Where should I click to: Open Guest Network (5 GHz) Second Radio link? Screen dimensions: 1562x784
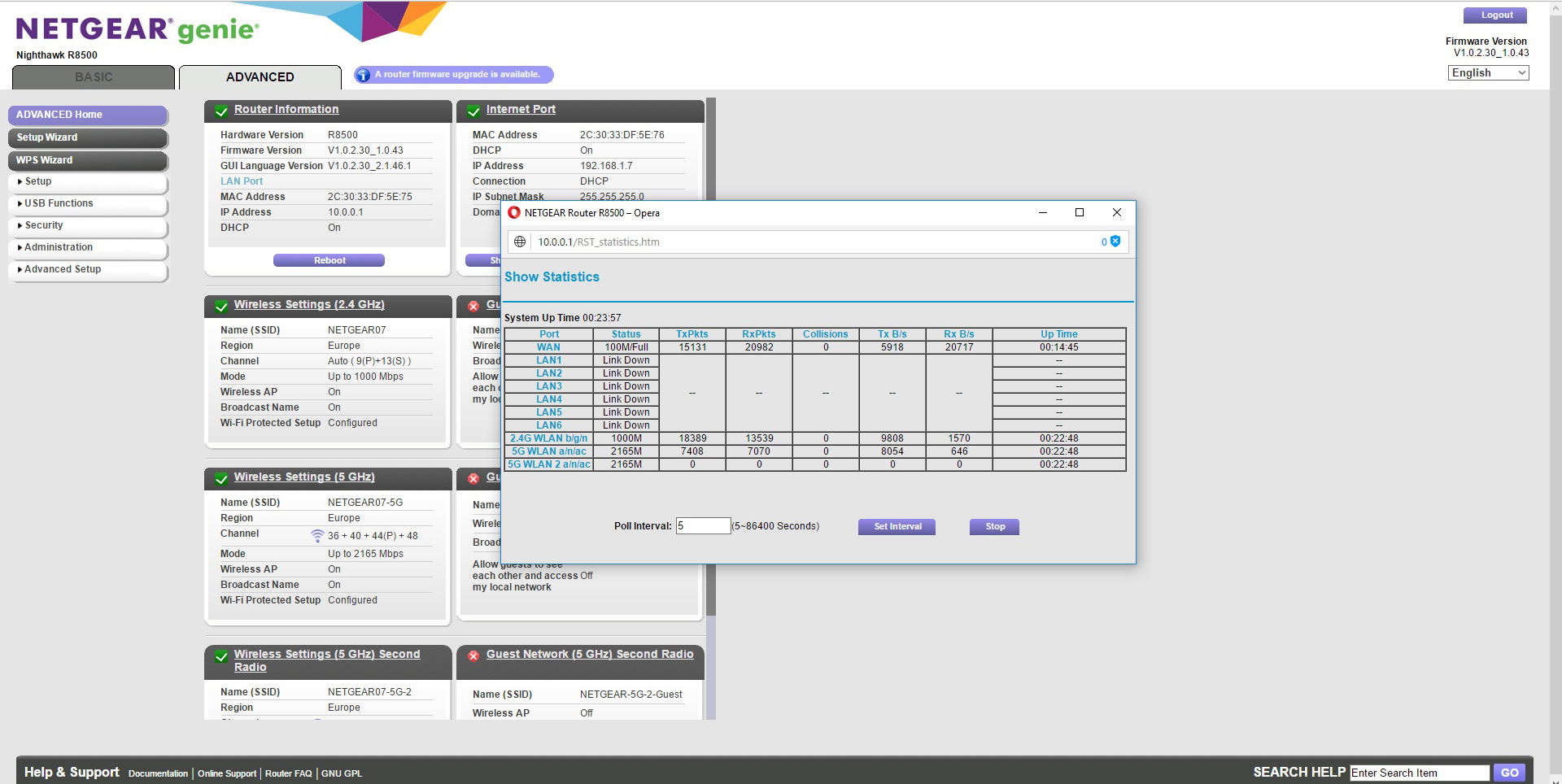pos(590,654)
